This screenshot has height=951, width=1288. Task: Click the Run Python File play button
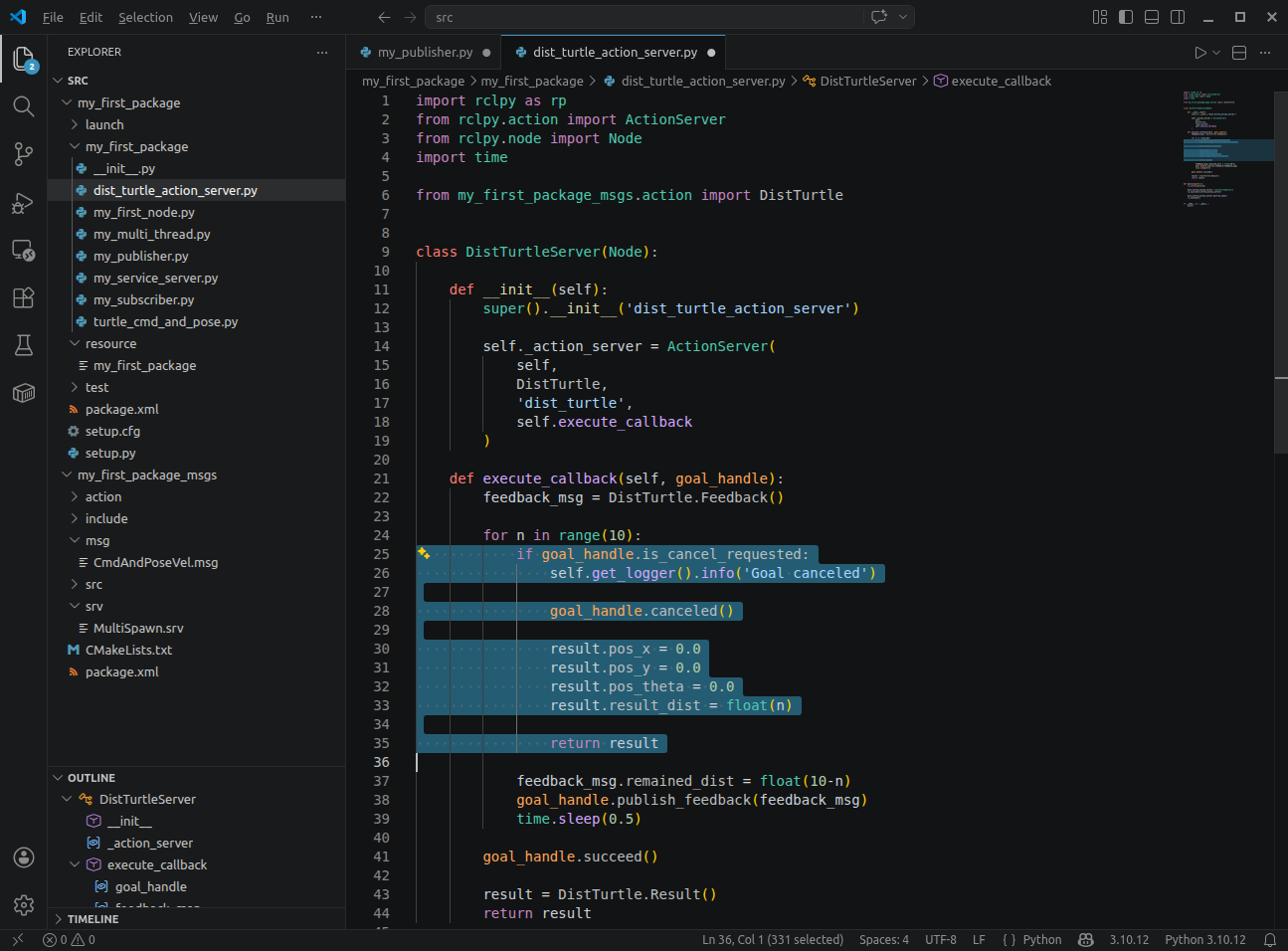(x=1200, y=53)
